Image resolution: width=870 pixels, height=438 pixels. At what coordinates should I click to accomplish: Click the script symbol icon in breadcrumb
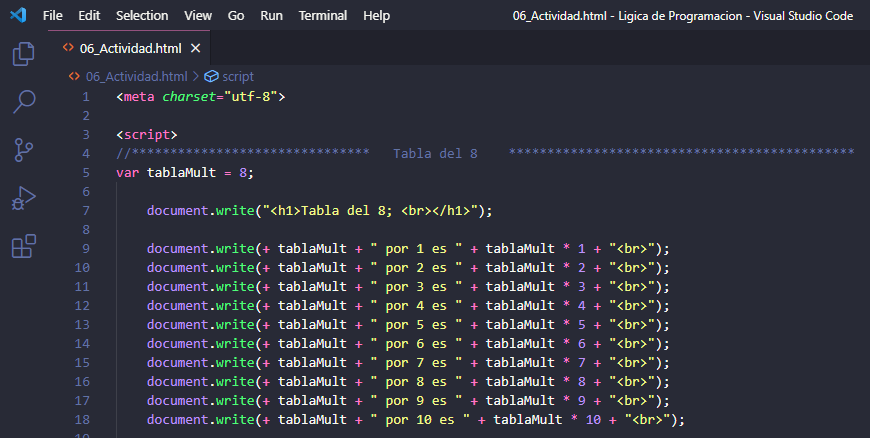coord(210,76)
